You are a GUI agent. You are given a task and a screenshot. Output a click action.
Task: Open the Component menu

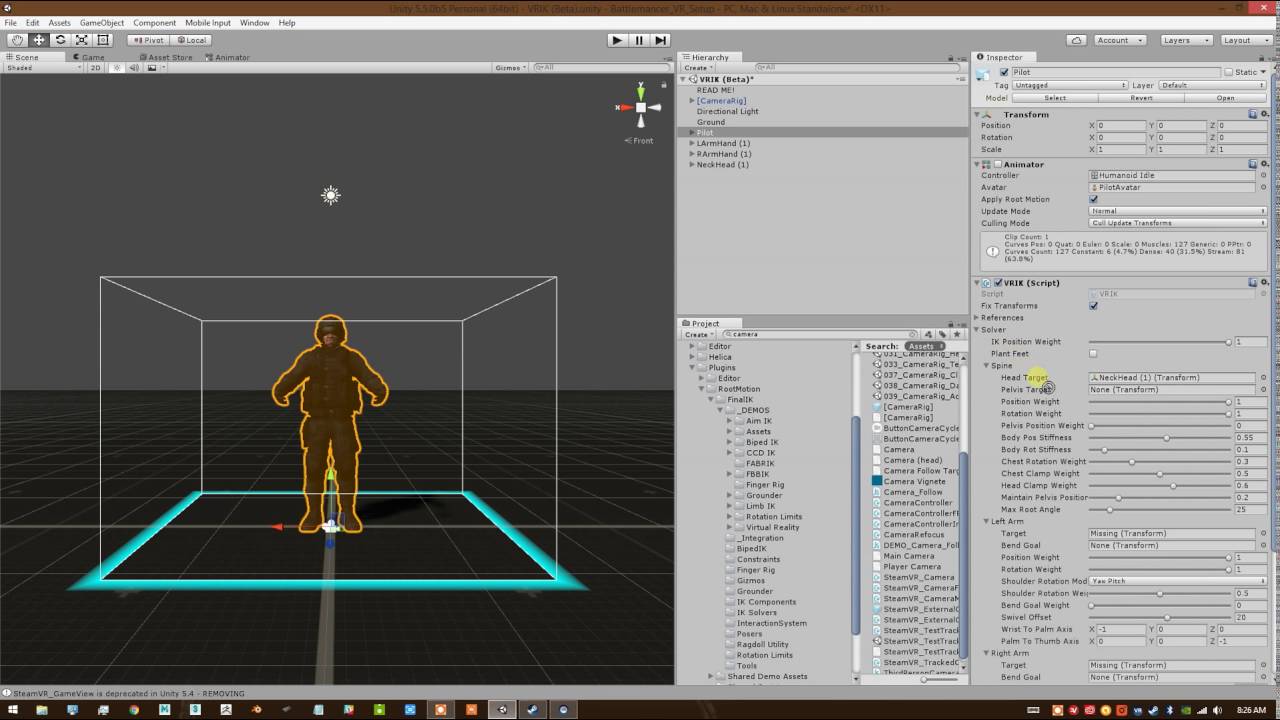click(x=154, y=22)
